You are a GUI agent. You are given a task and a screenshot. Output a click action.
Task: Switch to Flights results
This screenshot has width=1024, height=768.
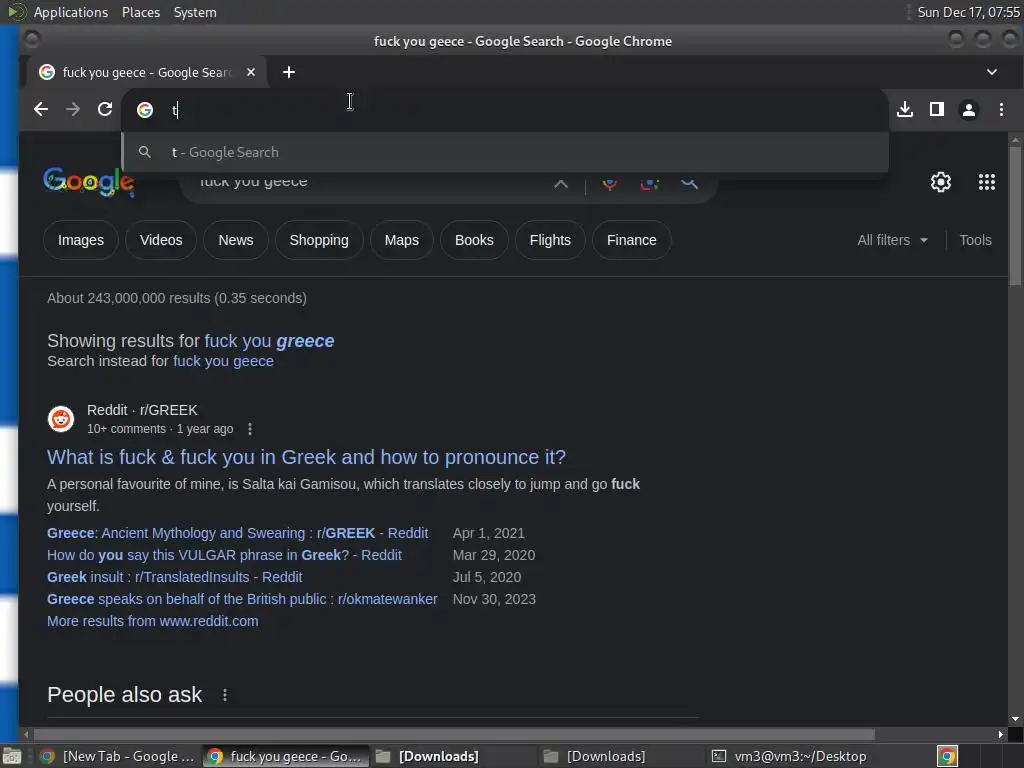[550, 240]
